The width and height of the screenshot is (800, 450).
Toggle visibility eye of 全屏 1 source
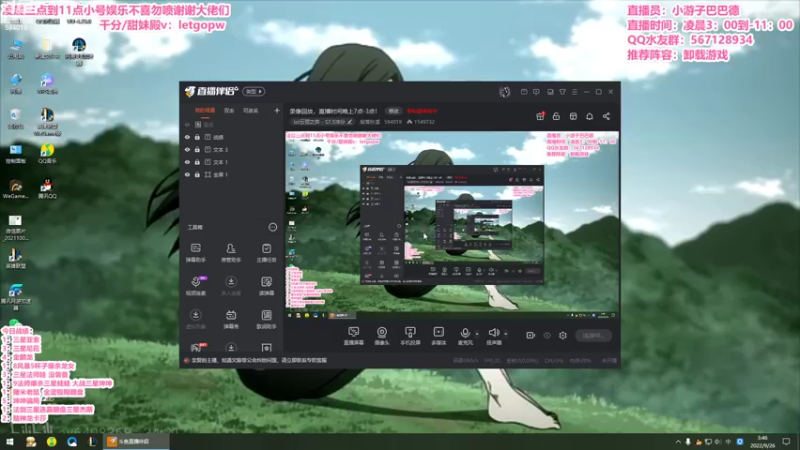pyautogui.click(x=187, y=174)
